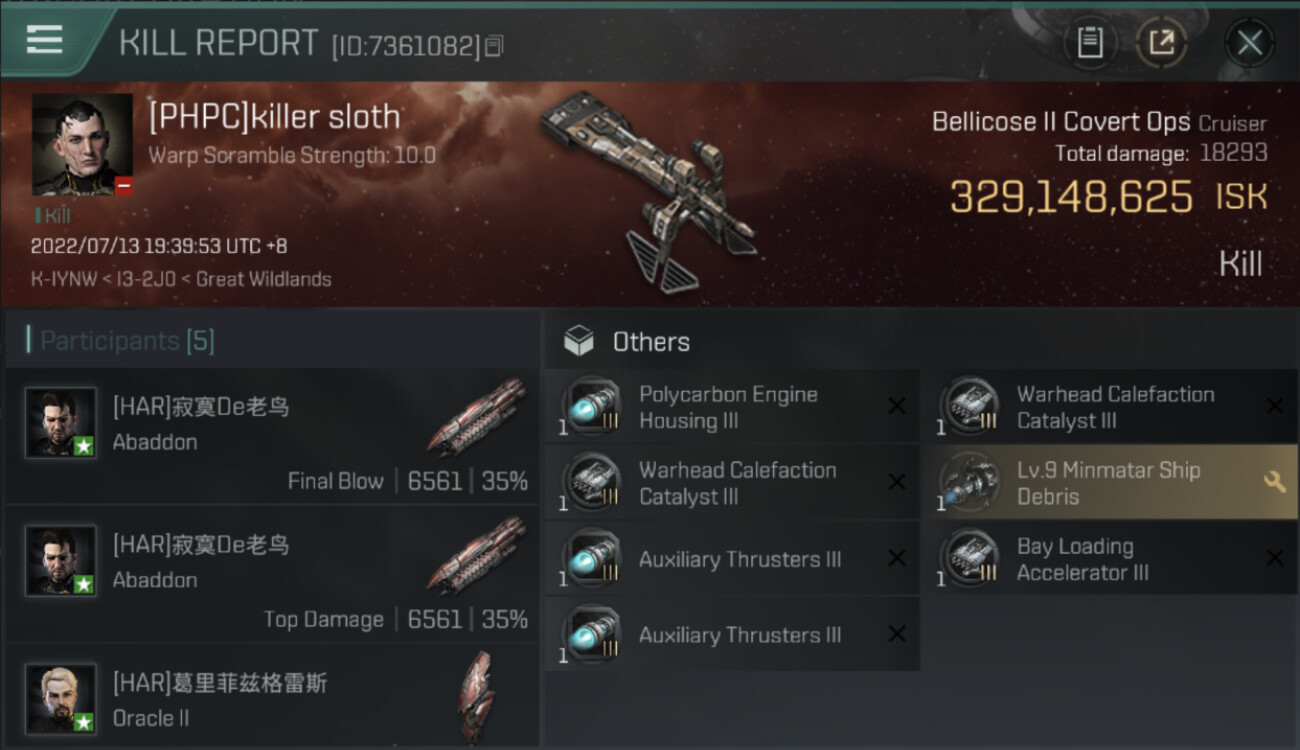Select the Bay Loading Accelerator III icon
Image resolution: width=1300 pixels, height=750 pixels.
[971, 559]
